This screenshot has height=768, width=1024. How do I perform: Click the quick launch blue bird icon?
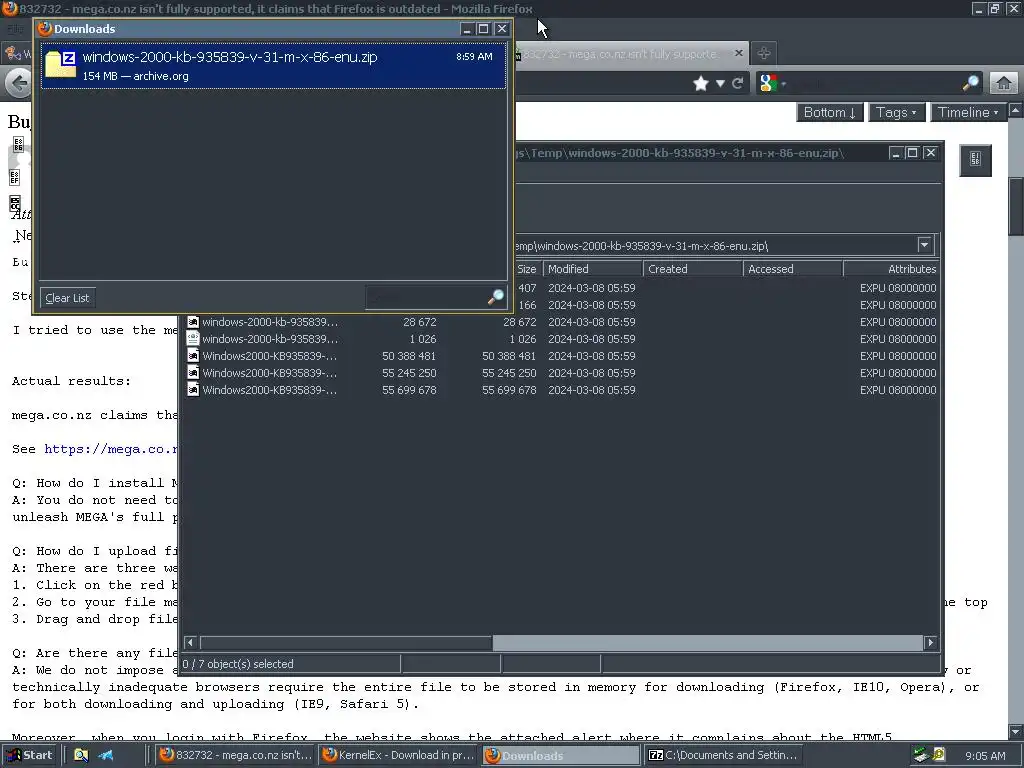106,756
